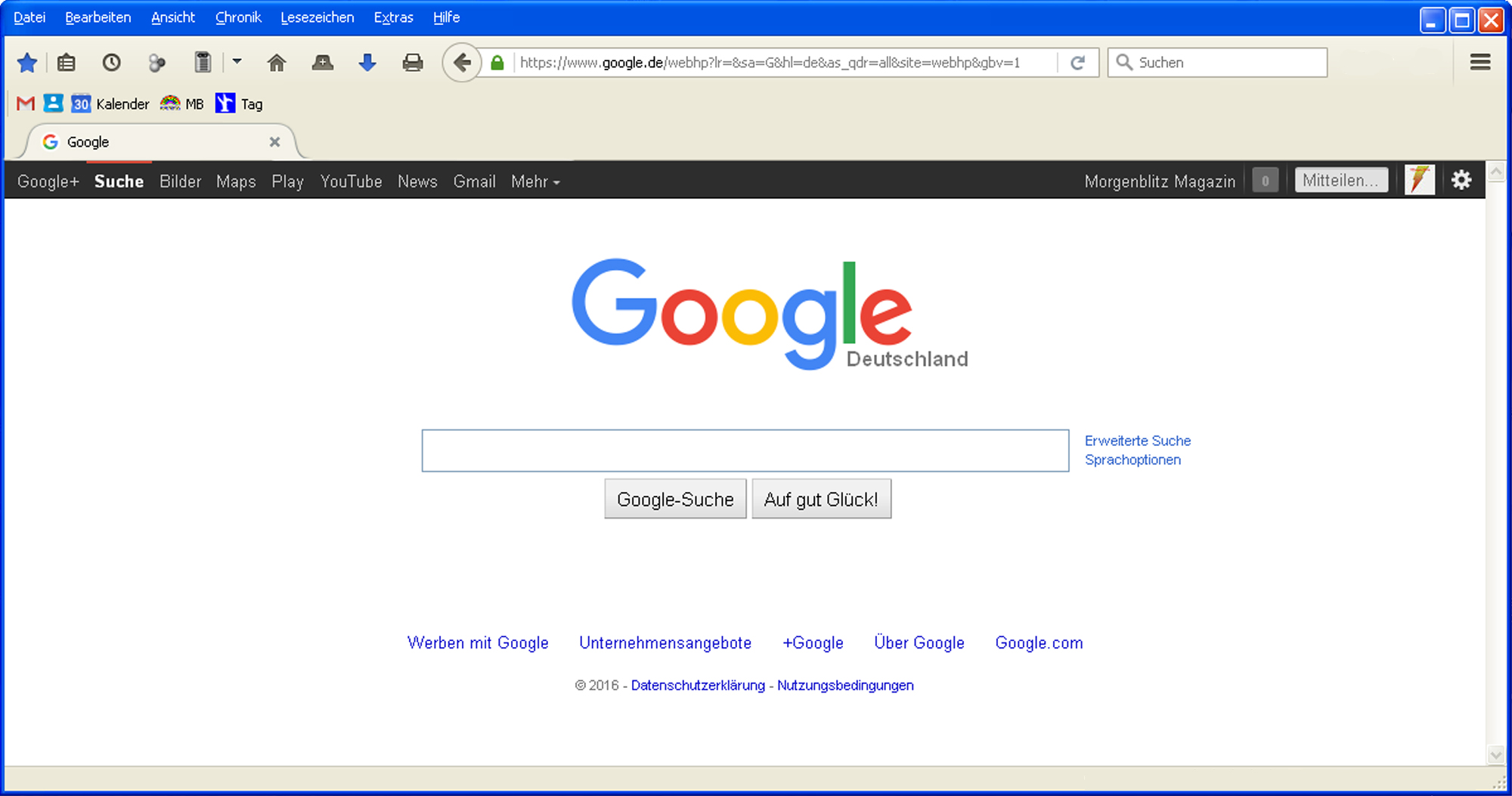Open the Über Google link

[x=919, y=643]
